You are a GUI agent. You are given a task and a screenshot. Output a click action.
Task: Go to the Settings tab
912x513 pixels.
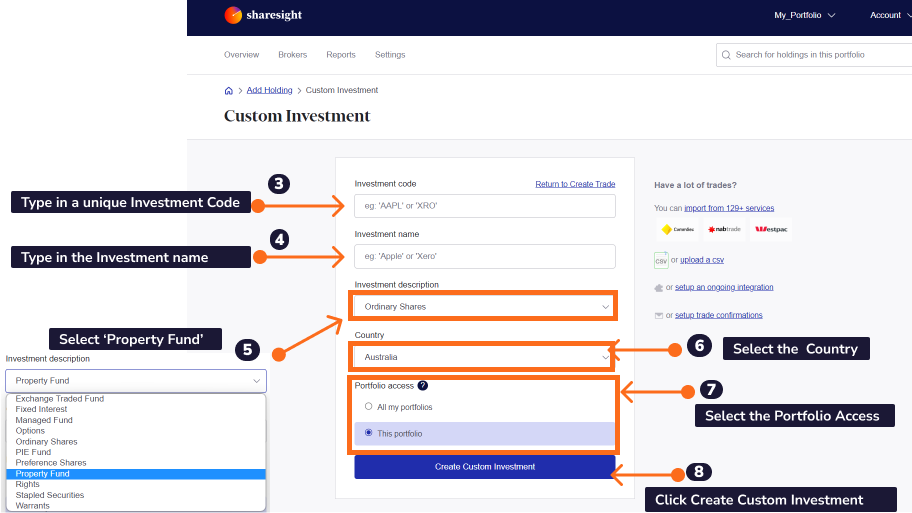point(390,55)
